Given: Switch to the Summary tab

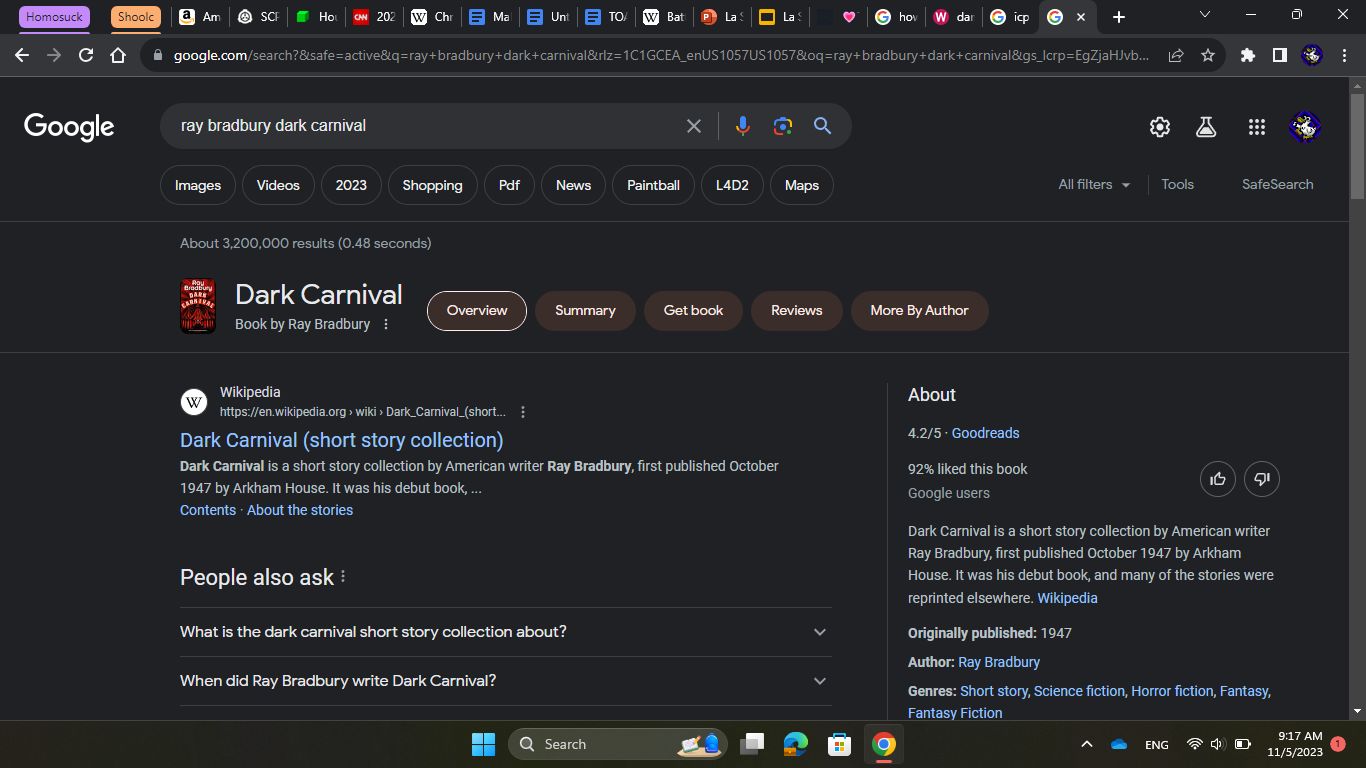Looking at the screenshot, I should 585,311.
